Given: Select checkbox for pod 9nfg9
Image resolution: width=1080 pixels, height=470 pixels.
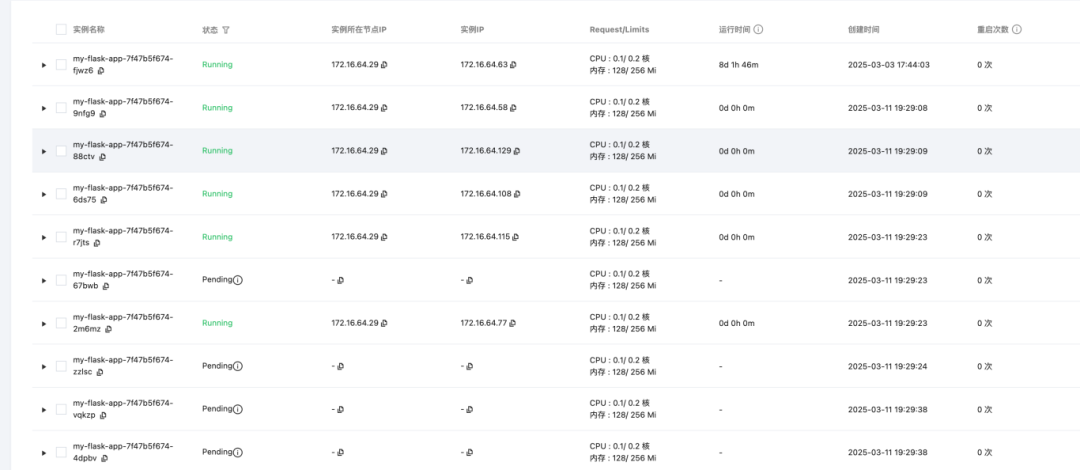Looking at the screenshot, I should [61, 108].
